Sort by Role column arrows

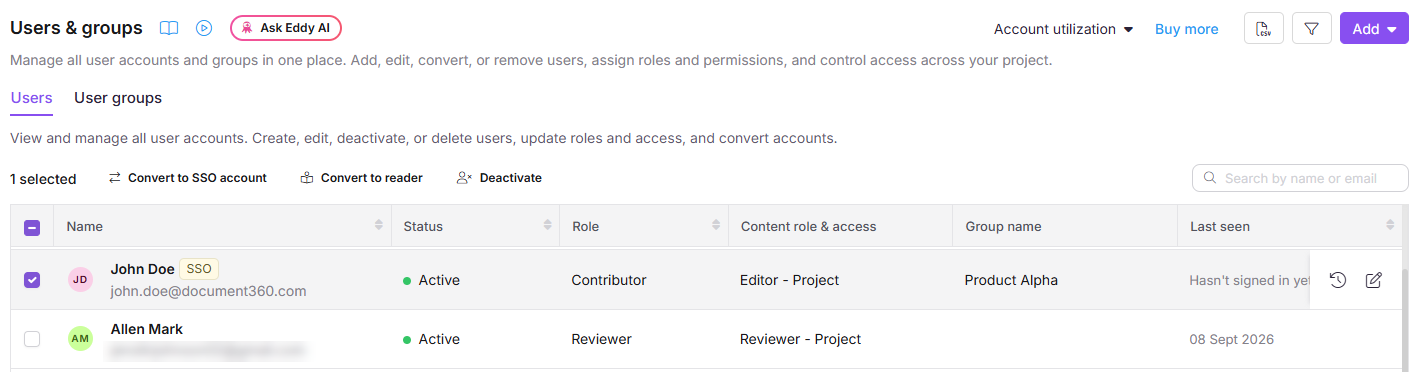coord(716,226)
